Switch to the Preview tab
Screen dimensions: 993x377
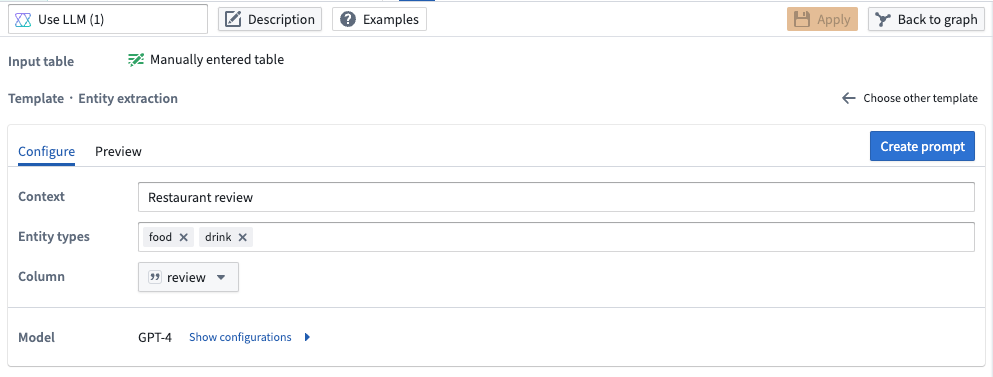pos(118,151)
